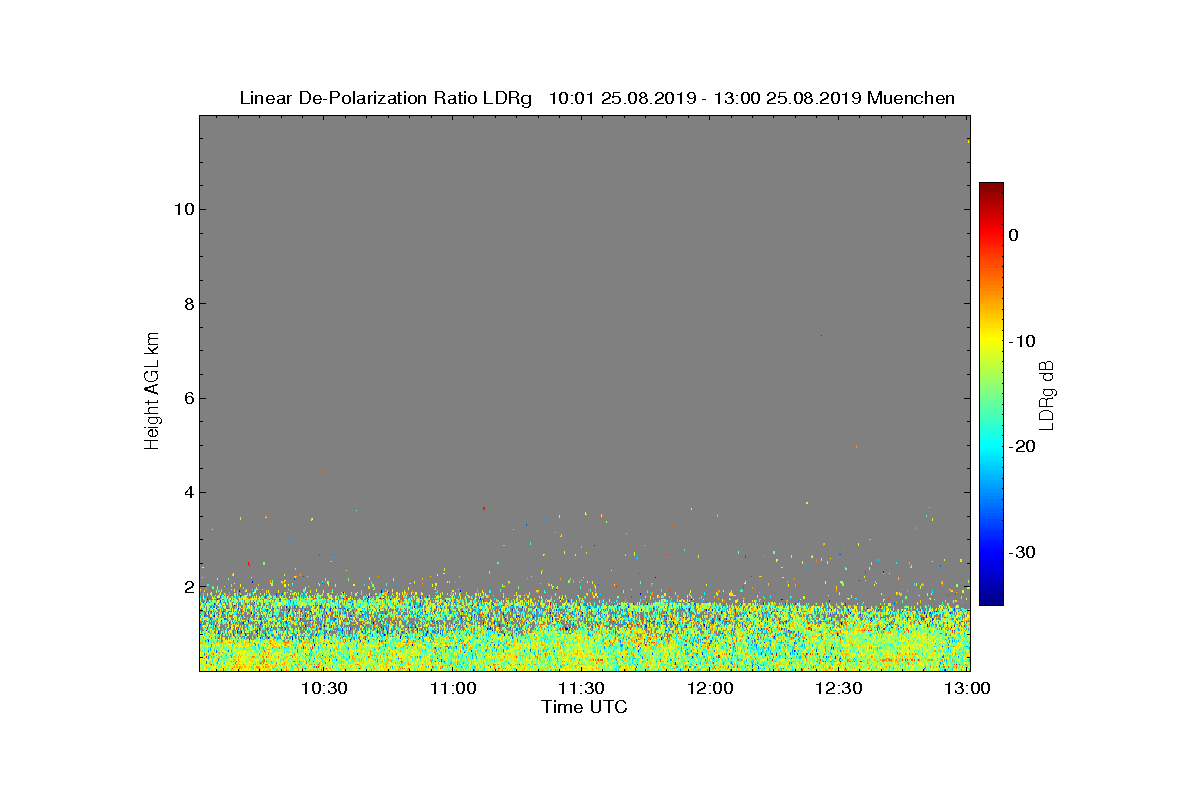The height and width of the screenshot is (800, 1200).
Task: Click the Time UTC axis title
Action: click(x=585, y=707)
